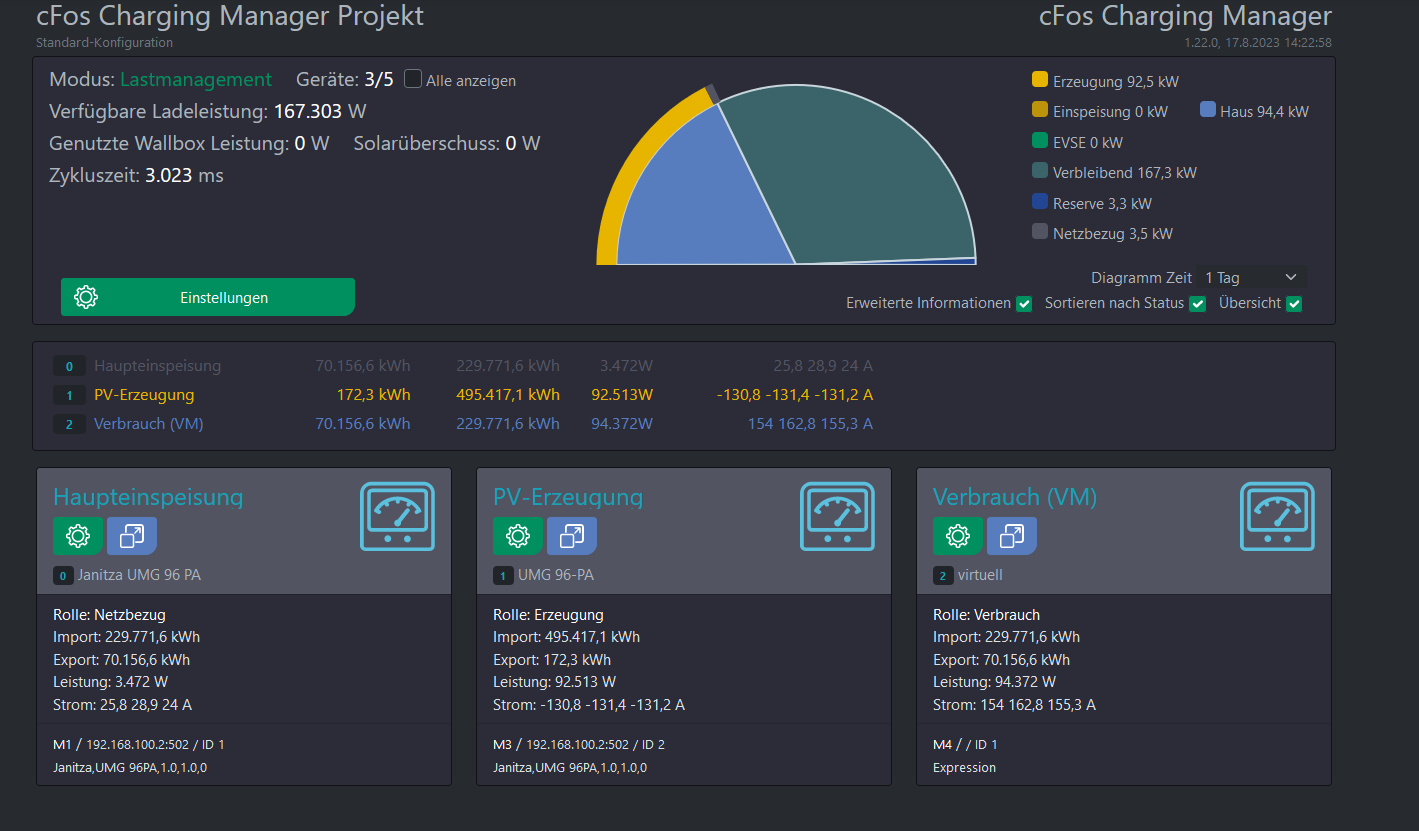
Task: Click the meter gauge icon of Verbrauch (VM)
Action: 1277,516
